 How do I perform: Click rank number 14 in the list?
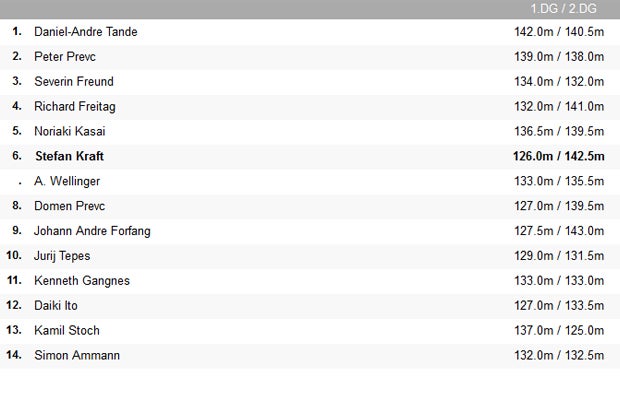[14, 355]
